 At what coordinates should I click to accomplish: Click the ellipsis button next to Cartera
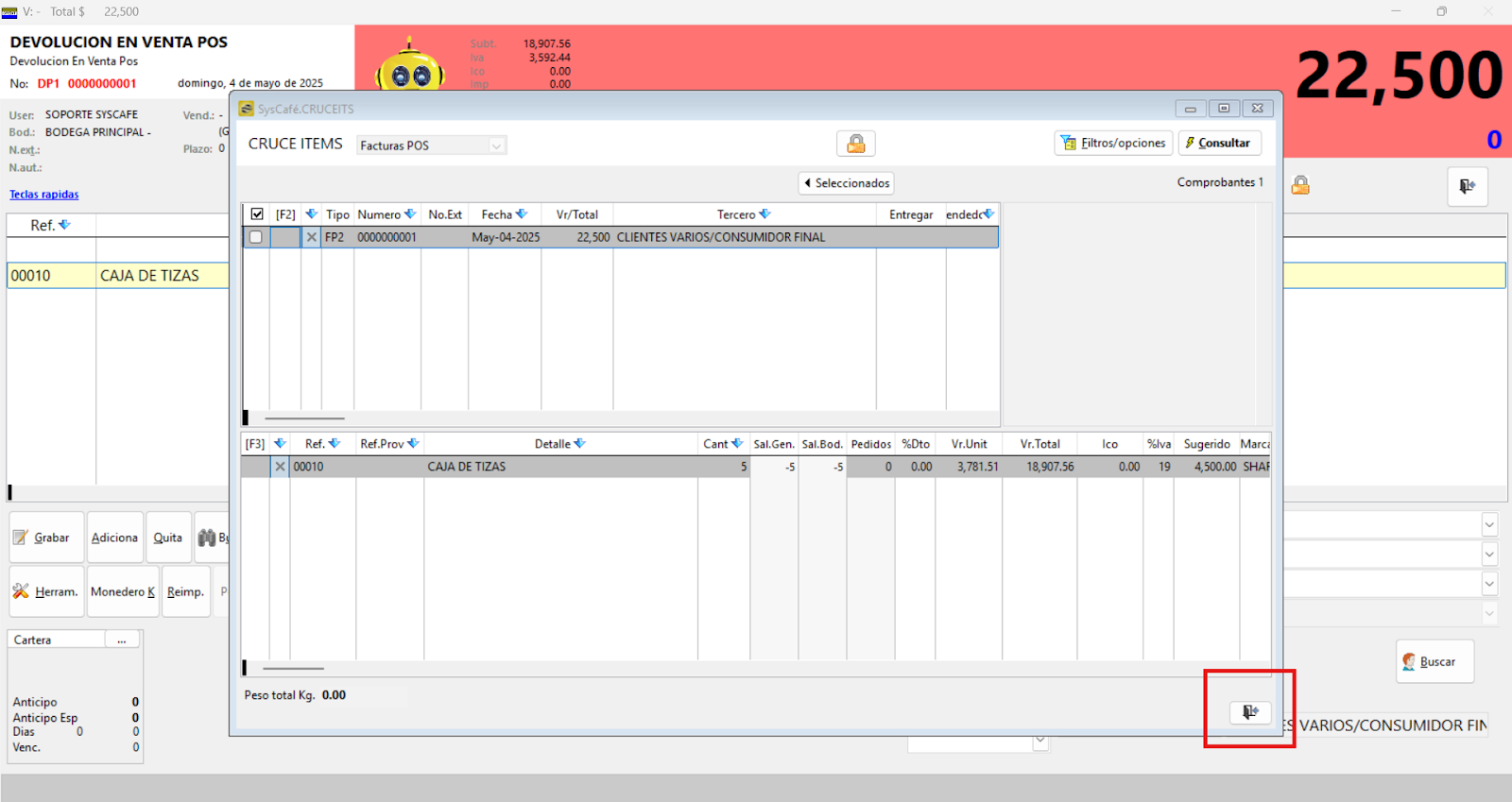point(122,640)
